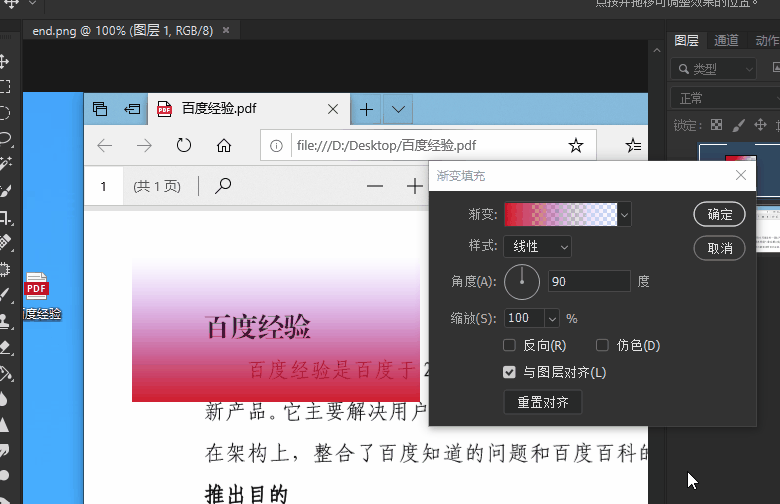Image resolution: width=780 pixels, height=504 pixels.
Task: Click the lock image pixels brush icon
Action: tap(738, 125)
